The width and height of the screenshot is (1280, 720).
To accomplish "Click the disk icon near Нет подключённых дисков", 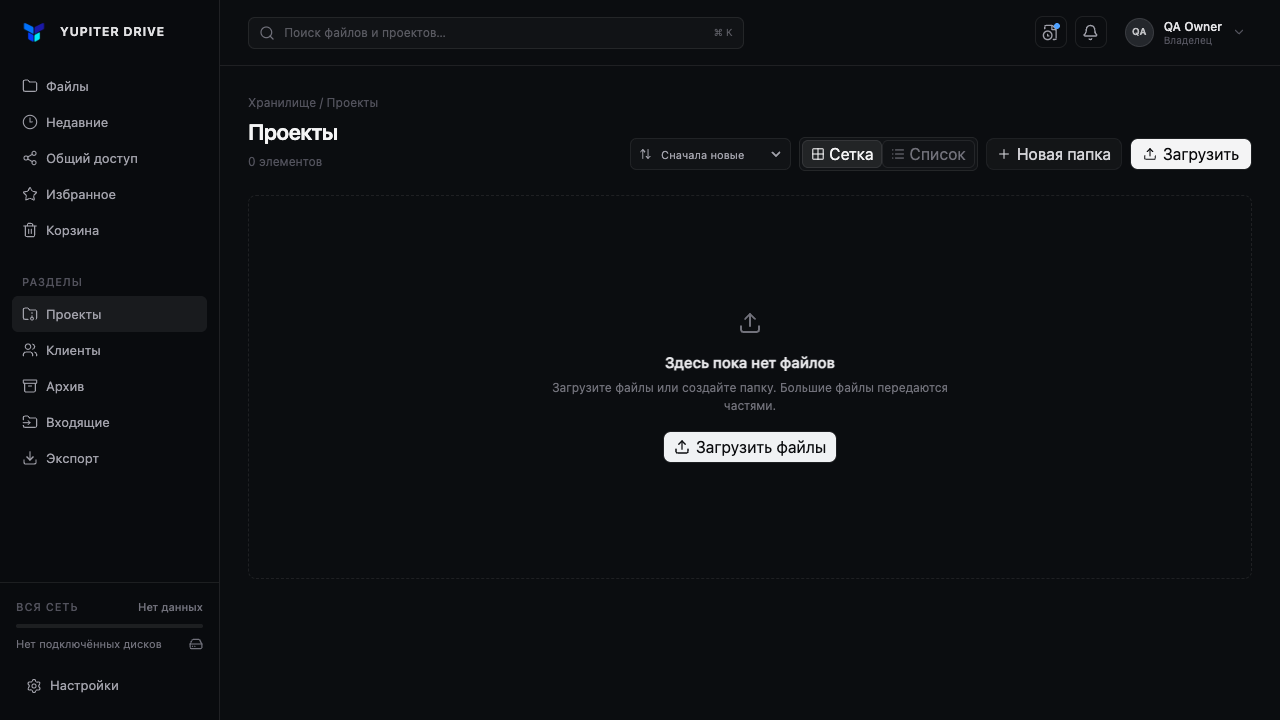I will click(196, 644).
